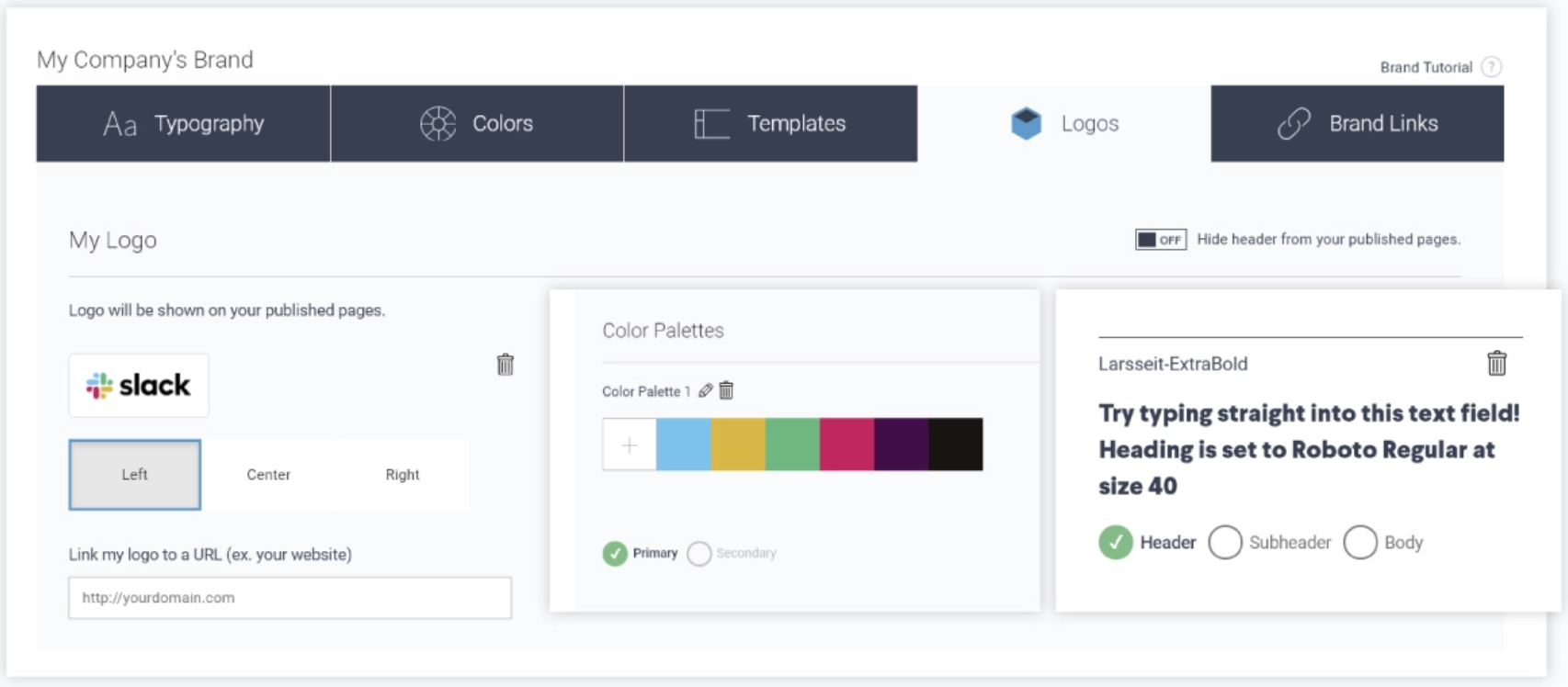Add a new color with the plus swatch
Viewport: 1568px width, 687px height.
tap(630, 445)
